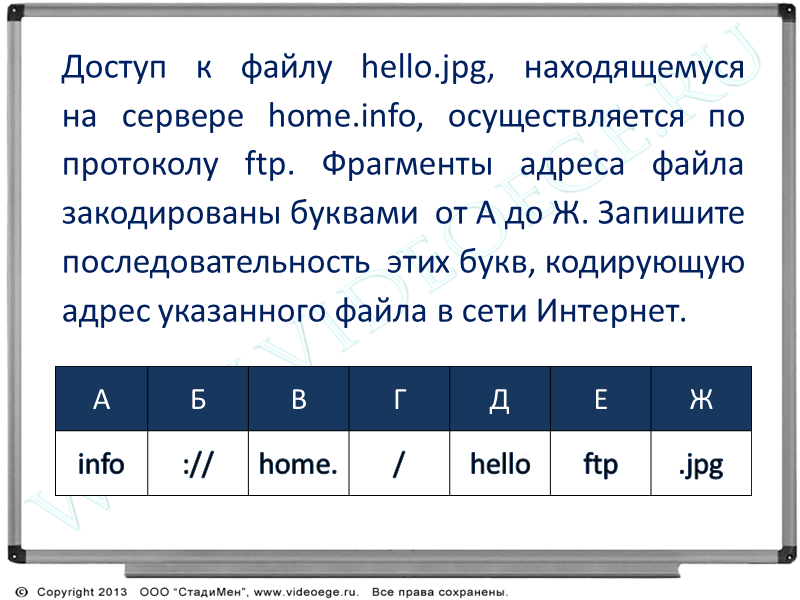Image resolution: width=800 pixels, height=600 pixels.
Task: Click 'Copyright 2013' footer text
Action: [82, 592]
